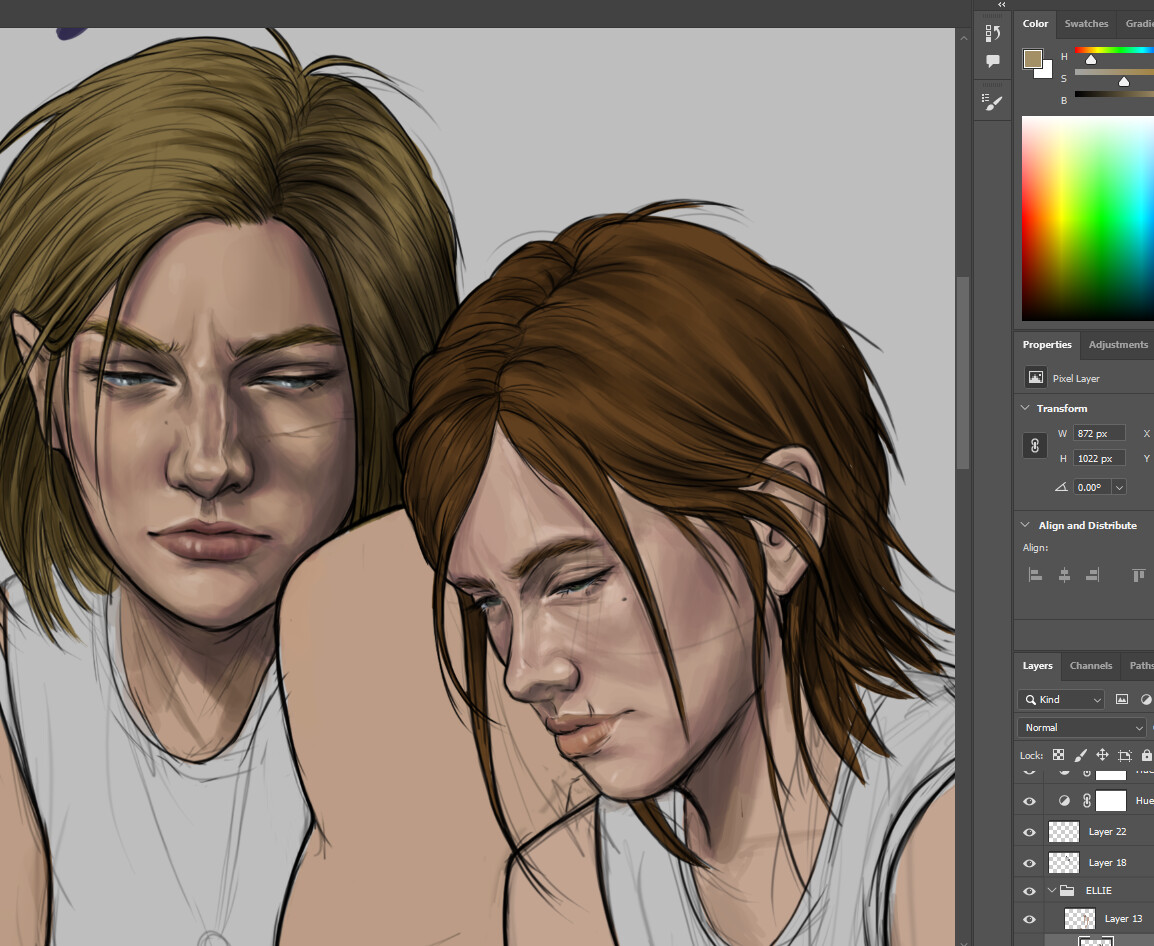Collapse the ELLIE layer group
This screenshot has width=1154, height=946.
click(1052, 890)
